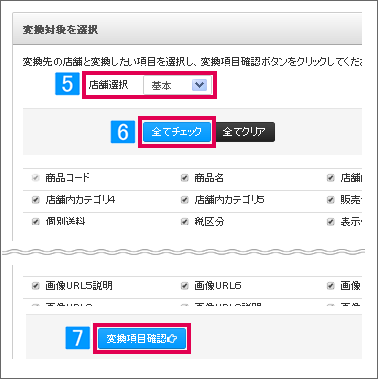Uncheck the 商品名 checkbox
378x379 pixels.
tap(185, 178)
